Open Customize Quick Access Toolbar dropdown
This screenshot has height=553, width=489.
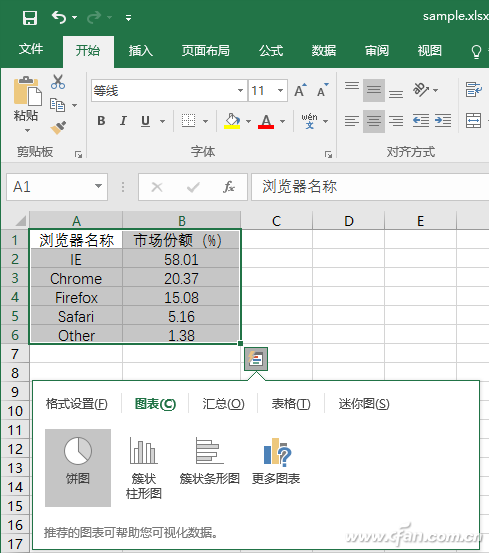[128, 18]
